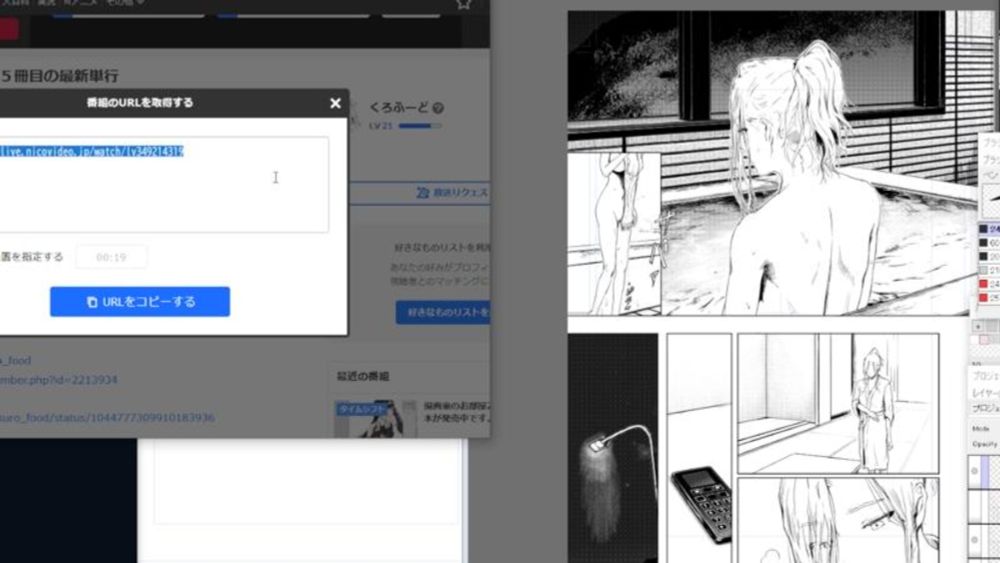
Task: Click the red button at top-left of page
Action: pyautogui.click(x=9, y=29)
